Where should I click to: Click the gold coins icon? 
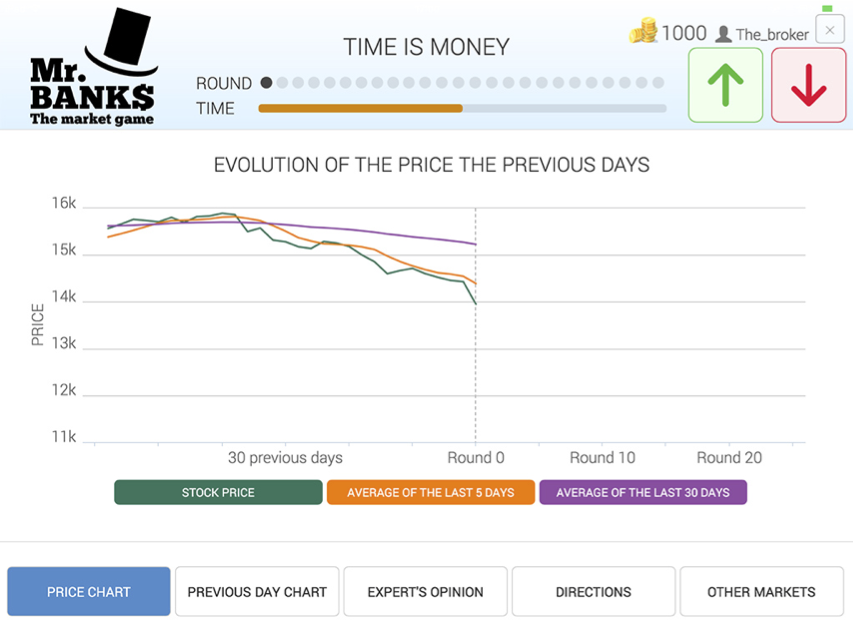click(643, 32)
